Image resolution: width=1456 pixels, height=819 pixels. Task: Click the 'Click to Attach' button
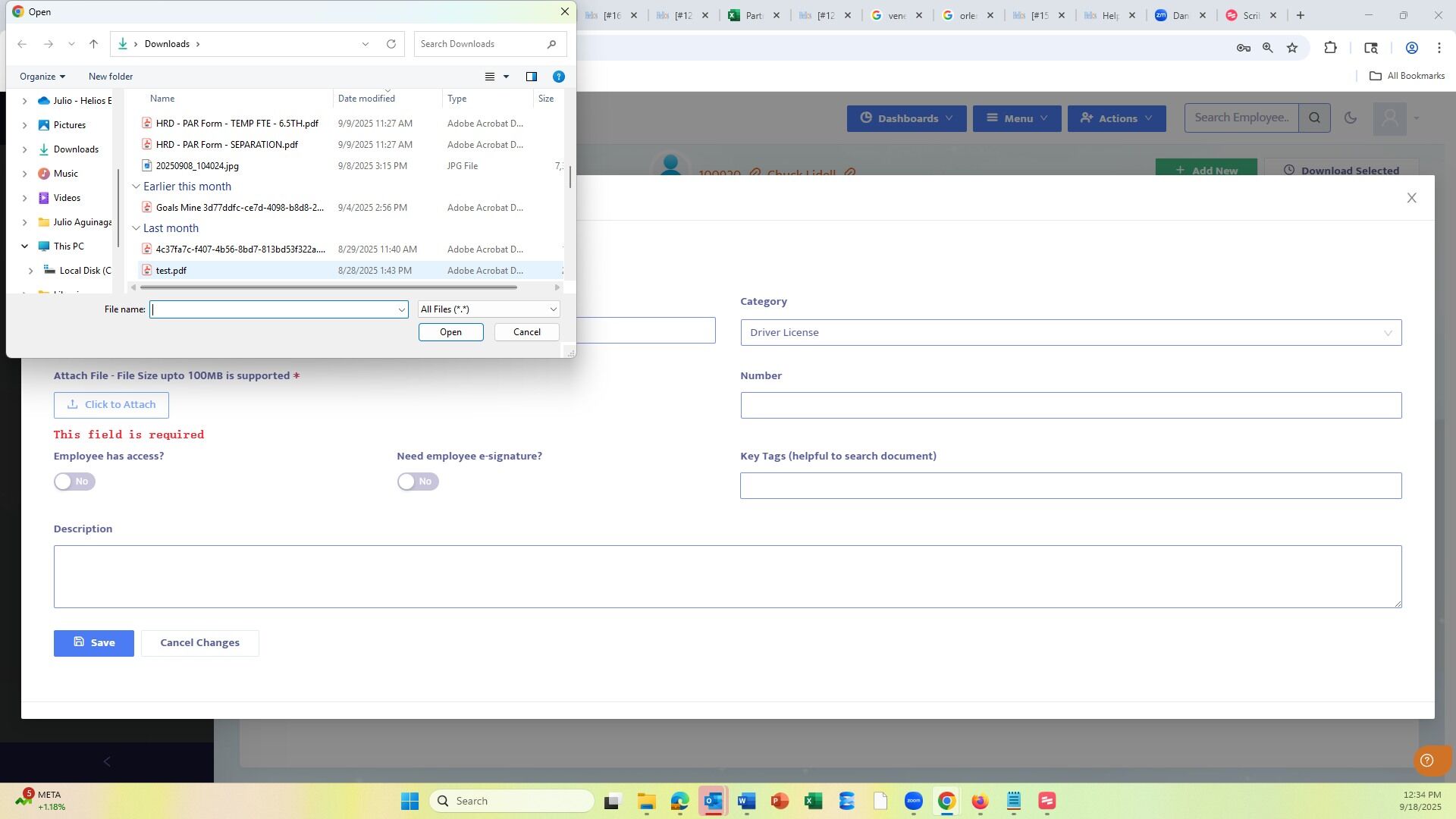[111, 405]
